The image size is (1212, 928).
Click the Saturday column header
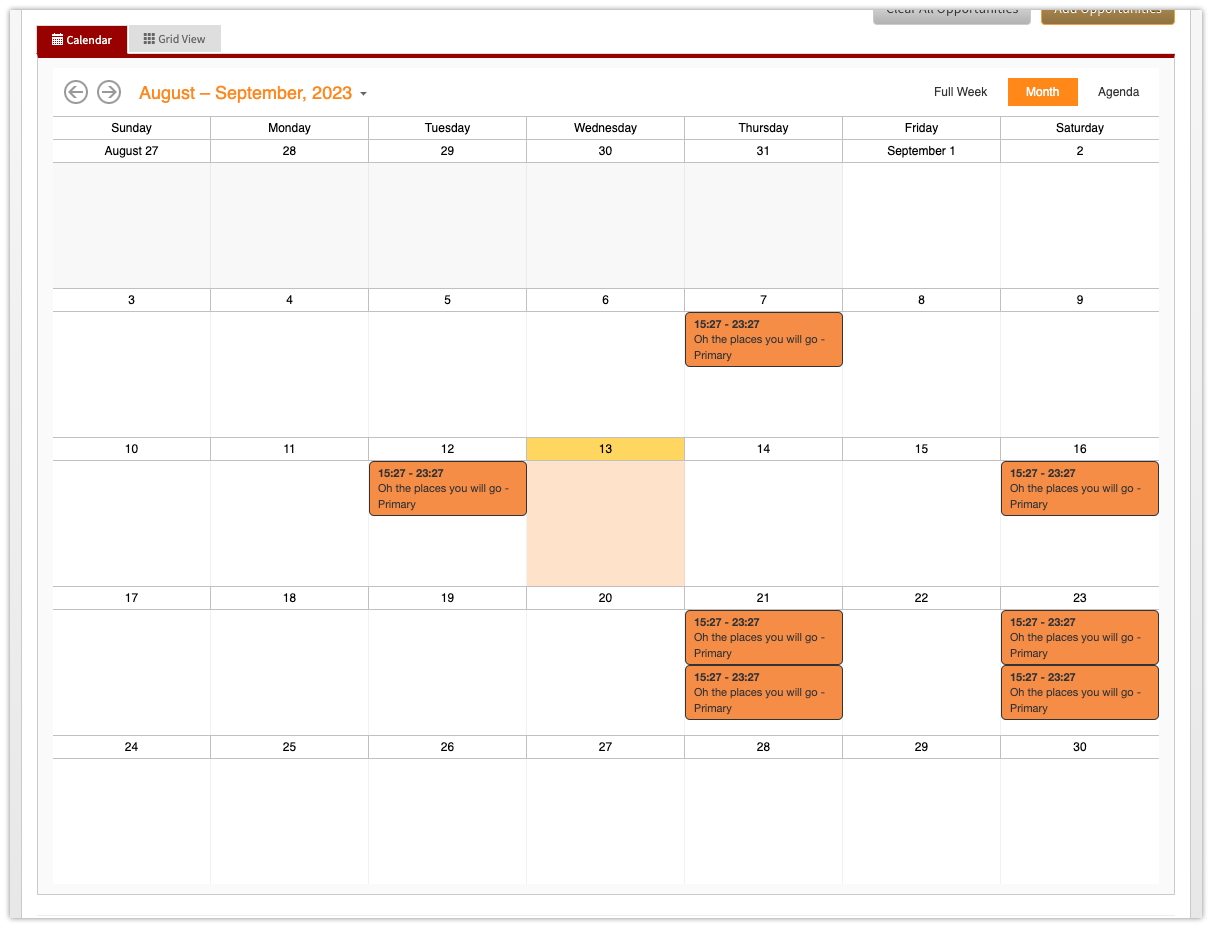click(1080, 128)
